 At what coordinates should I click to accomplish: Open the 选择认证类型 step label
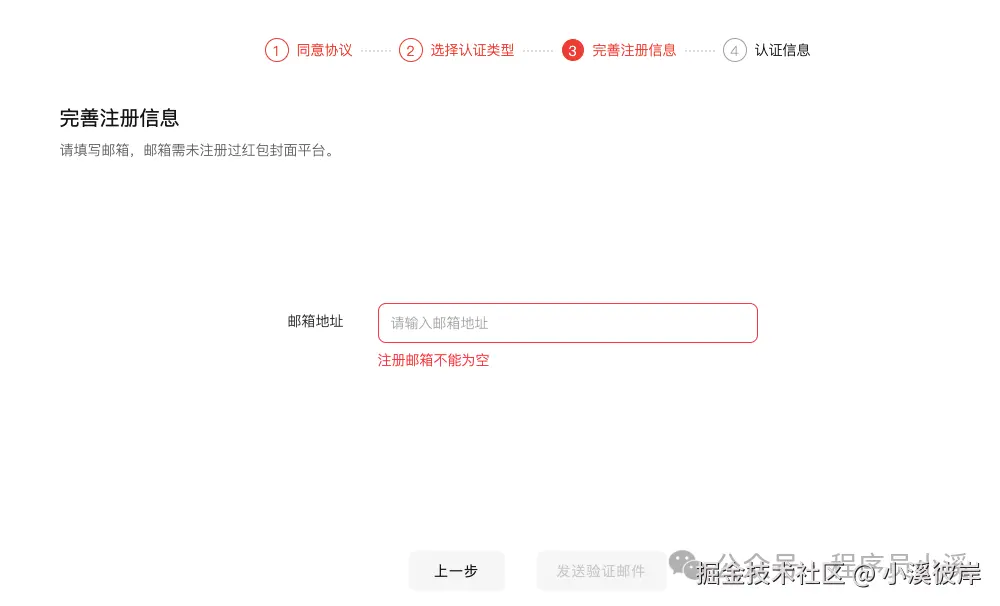click(x=473, y=49)
